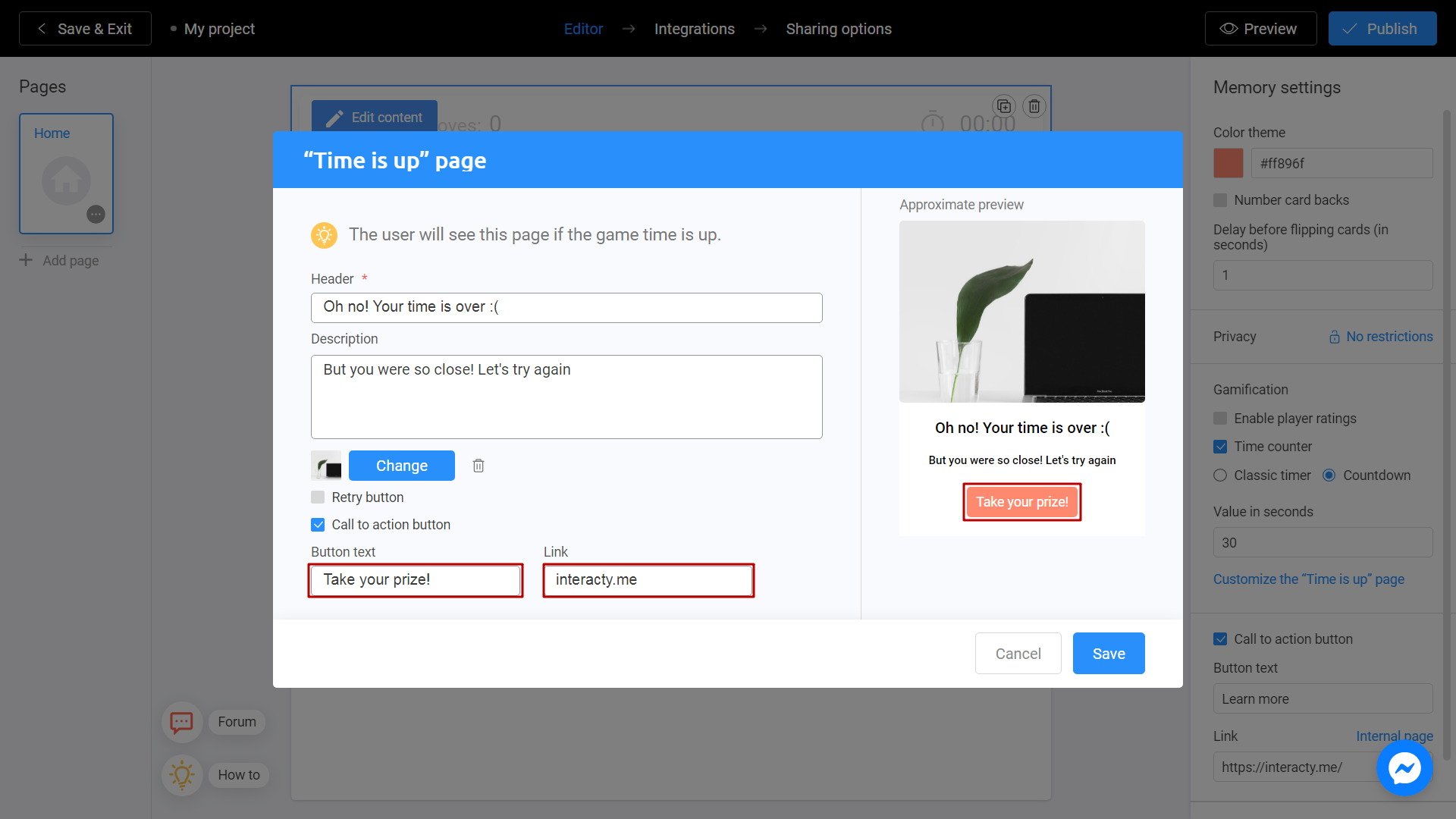Toggle the Call to action button checkbox
Image resolution: width=1456 pixels, height=819 pixels.
(x=319, y=524)
